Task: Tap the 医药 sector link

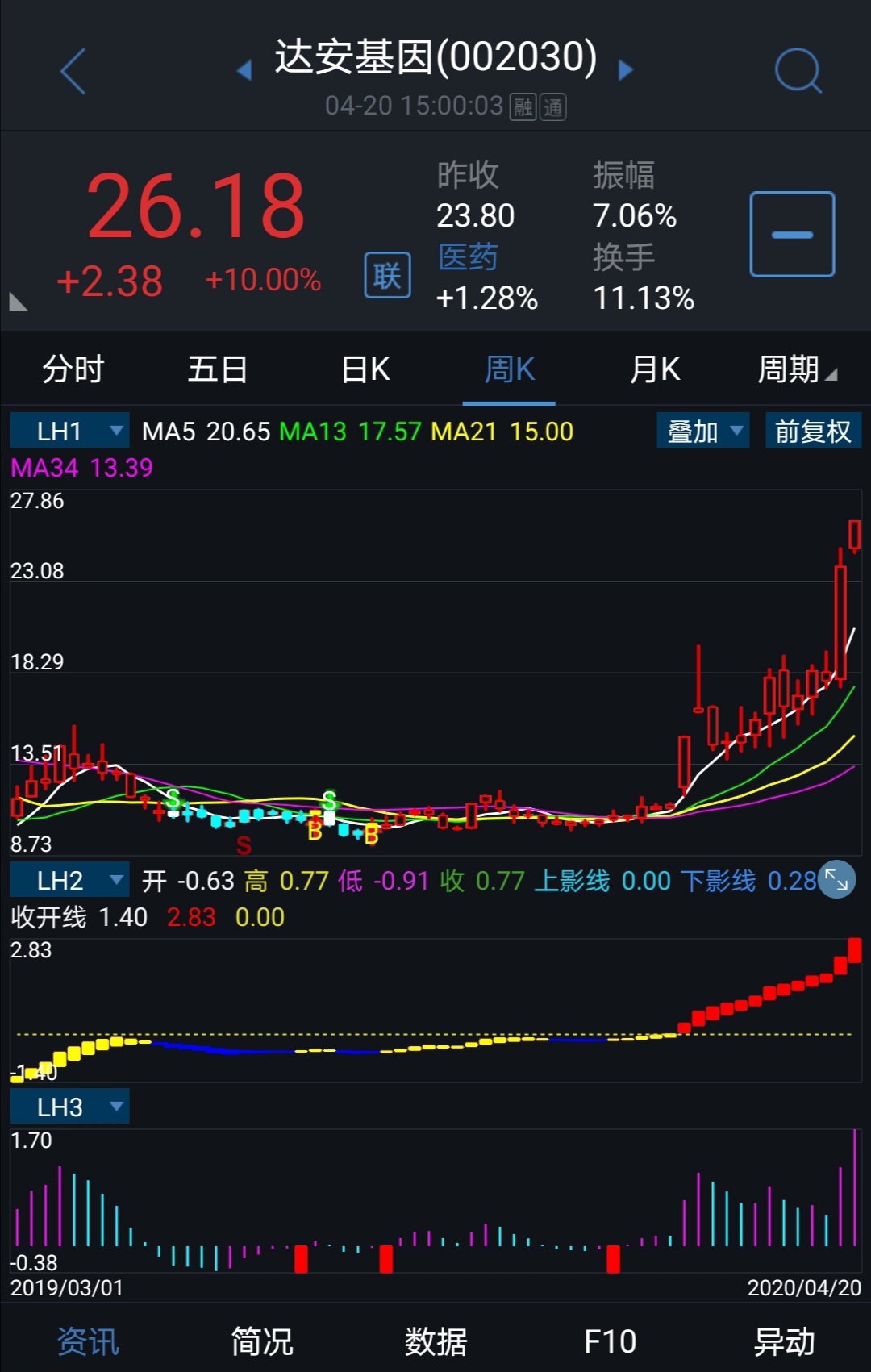Action: coord(468,257)
